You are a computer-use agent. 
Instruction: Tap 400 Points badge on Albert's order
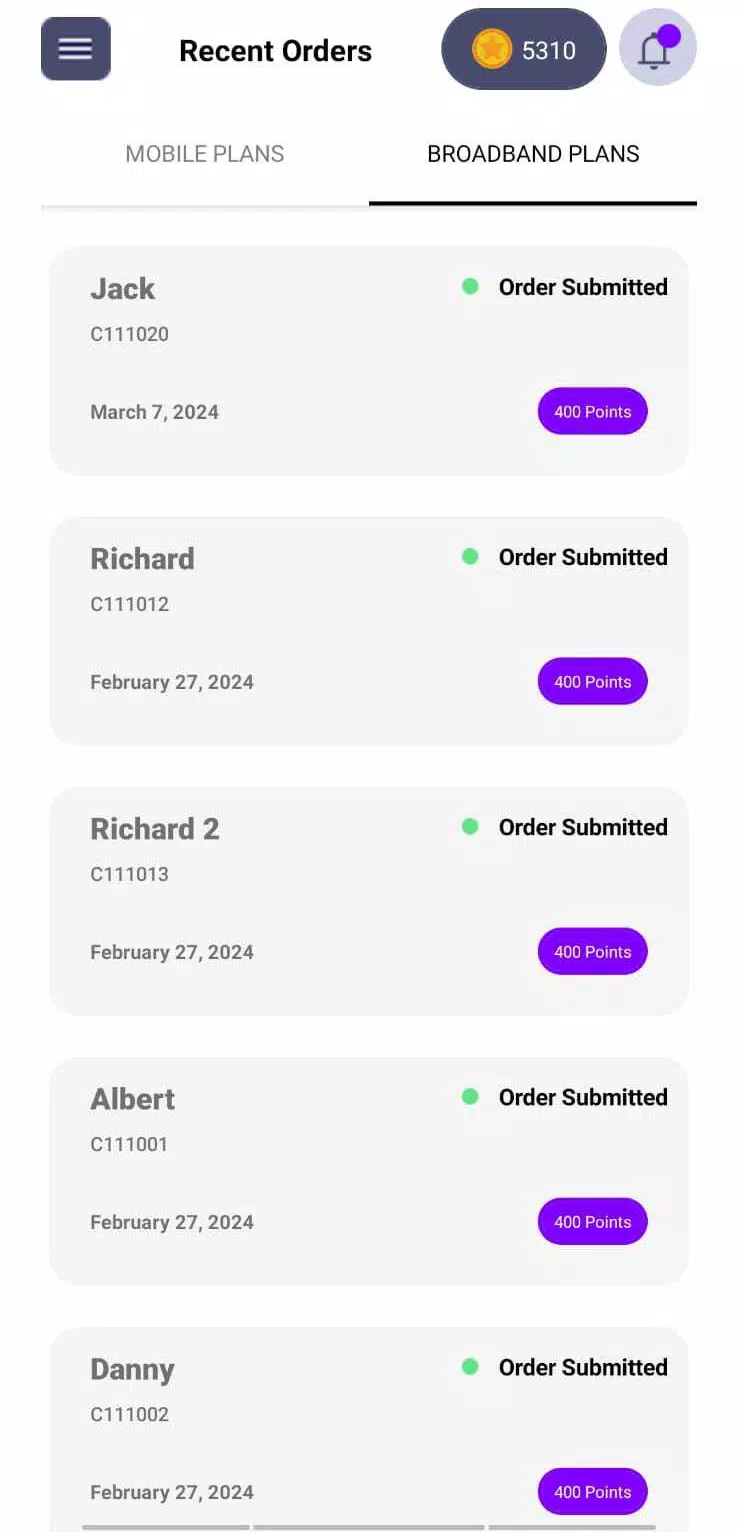[592, 1222]
